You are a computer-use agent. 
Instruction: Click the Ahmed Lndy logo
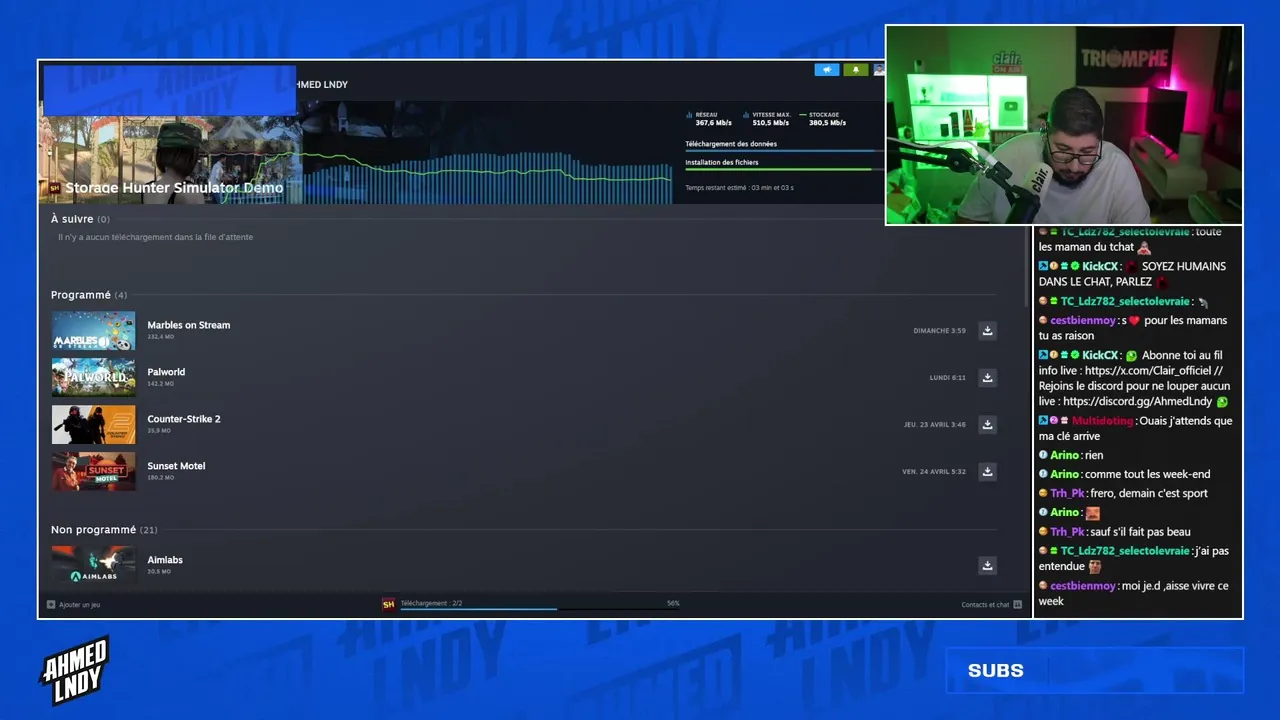[x=75, y=670]
